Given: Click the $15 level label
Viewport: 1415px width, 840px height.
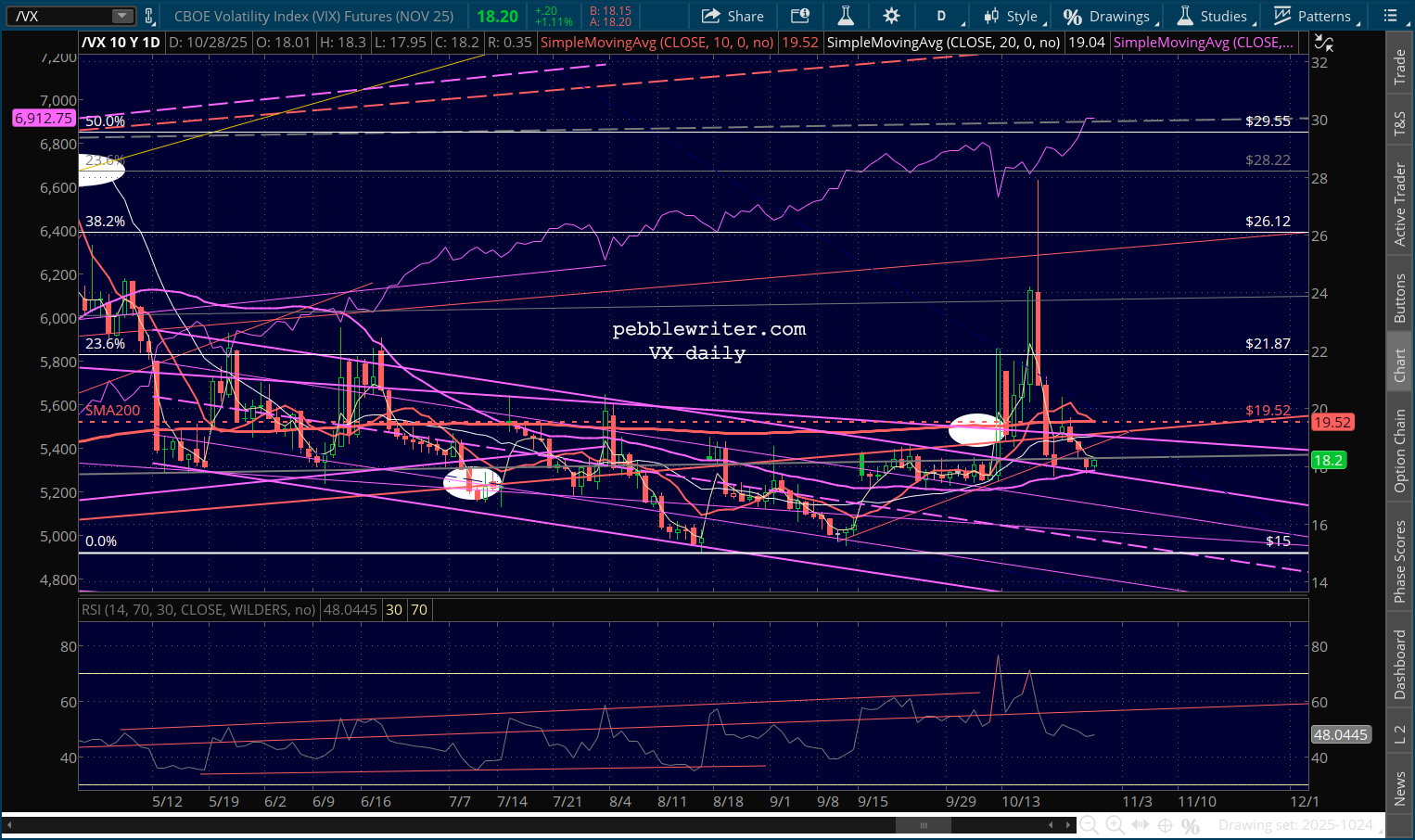Looking at the screenshot, I should (x=1278, y=541).
